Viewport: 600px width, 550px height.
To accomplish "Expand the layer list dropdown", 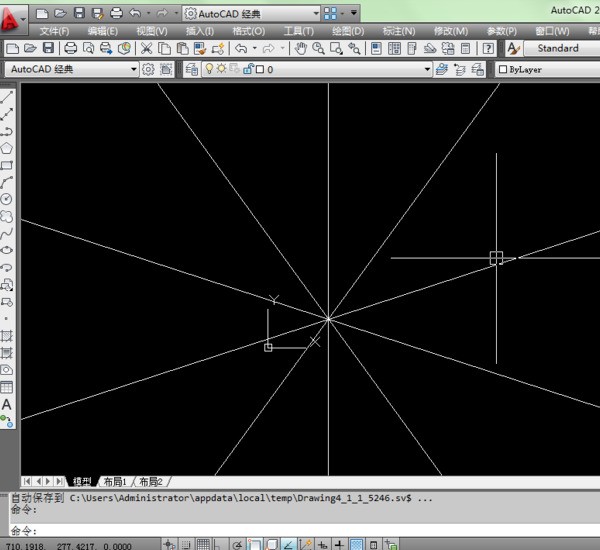I will tap(426, 69).
